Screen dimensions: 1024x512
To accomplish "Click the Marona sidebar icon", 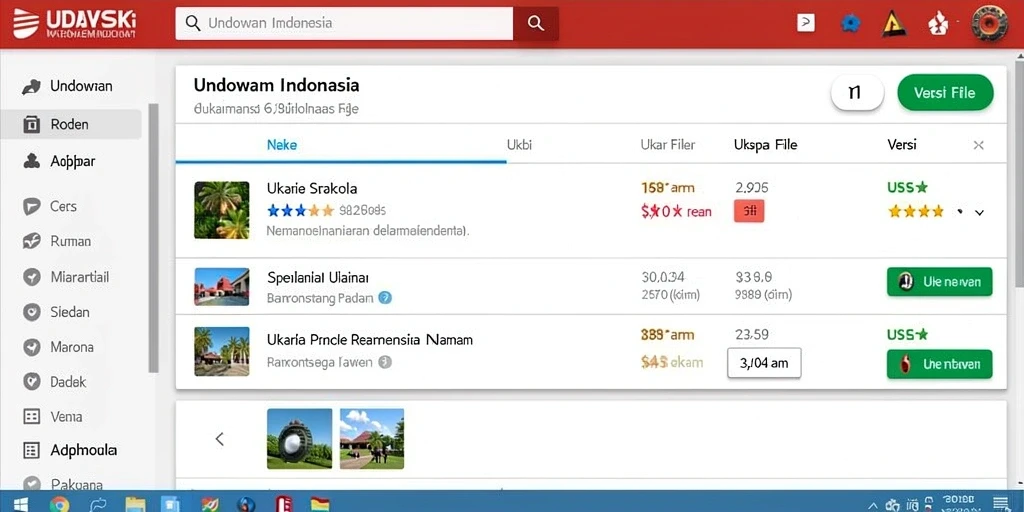I will [31, 347].
